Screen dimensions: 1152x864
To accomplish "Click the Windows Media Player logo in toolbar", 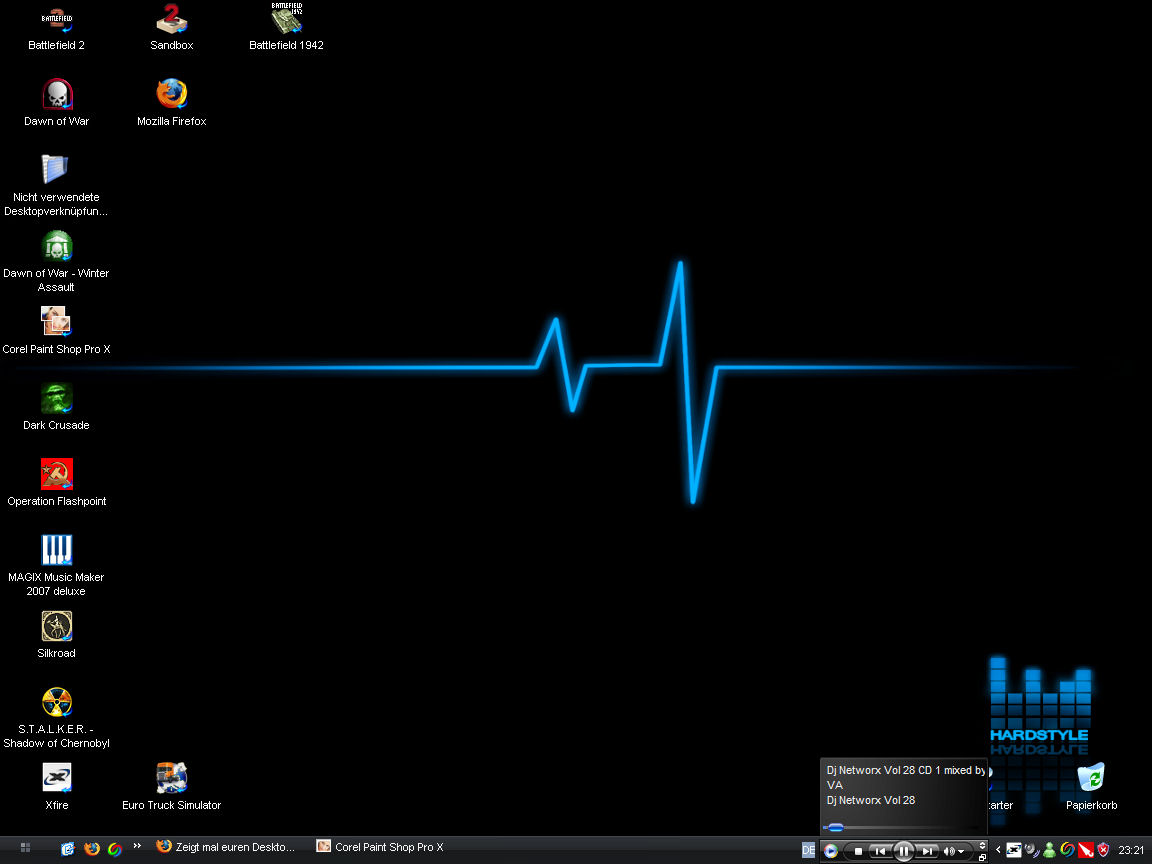I will [831, 851].
